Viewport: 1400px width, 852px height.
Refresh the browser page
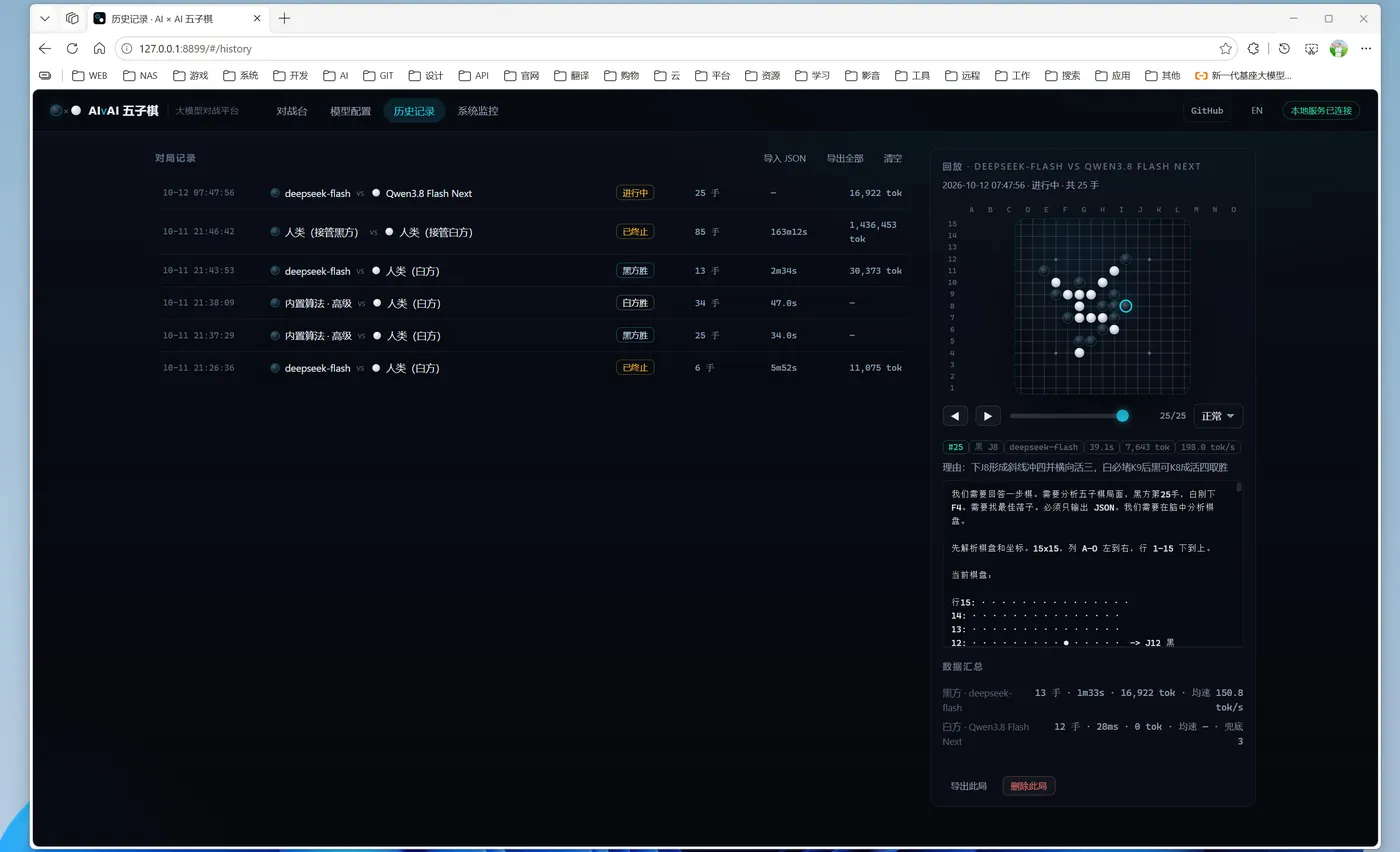click(x=72, y=48)
